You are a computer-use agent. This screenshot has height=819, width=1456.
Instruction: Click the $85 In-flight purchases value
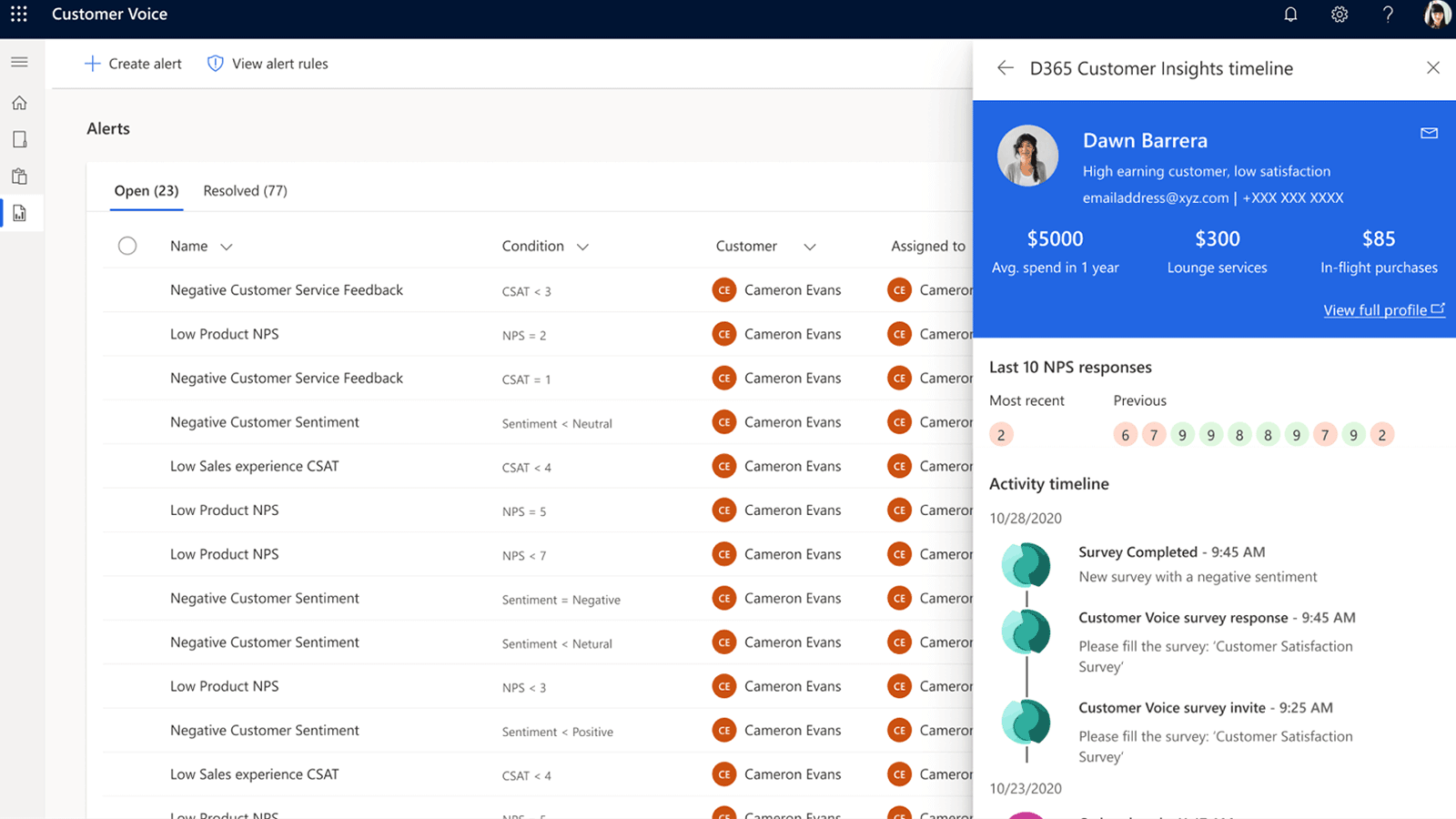(x=1379, y=239)
